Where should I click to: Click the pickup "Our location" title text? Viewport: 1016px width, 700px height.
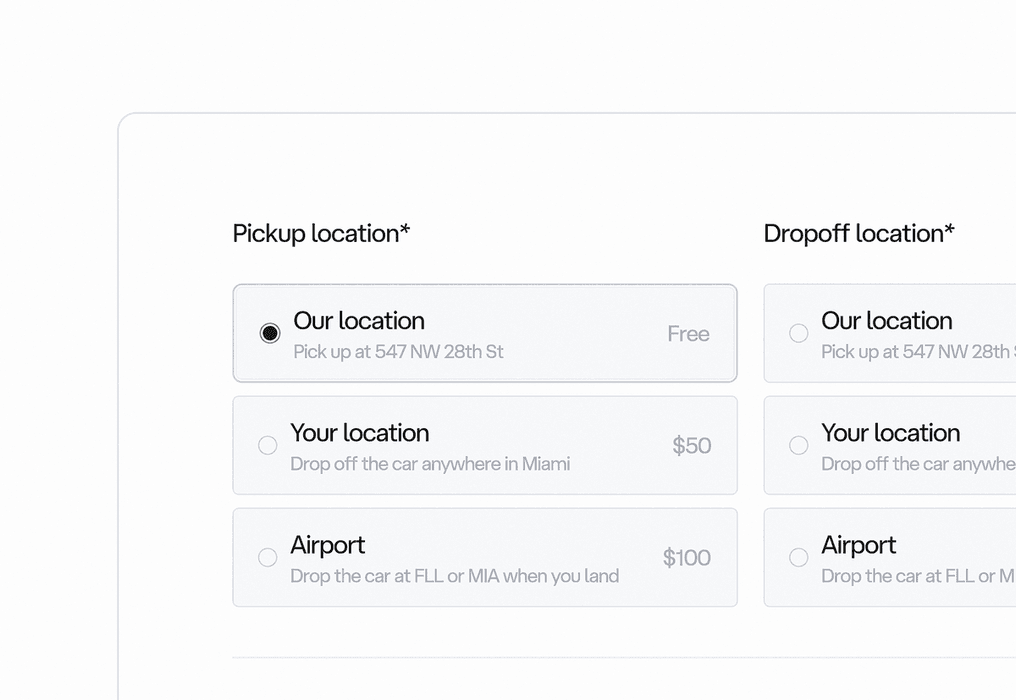click(x=359, y=321)
